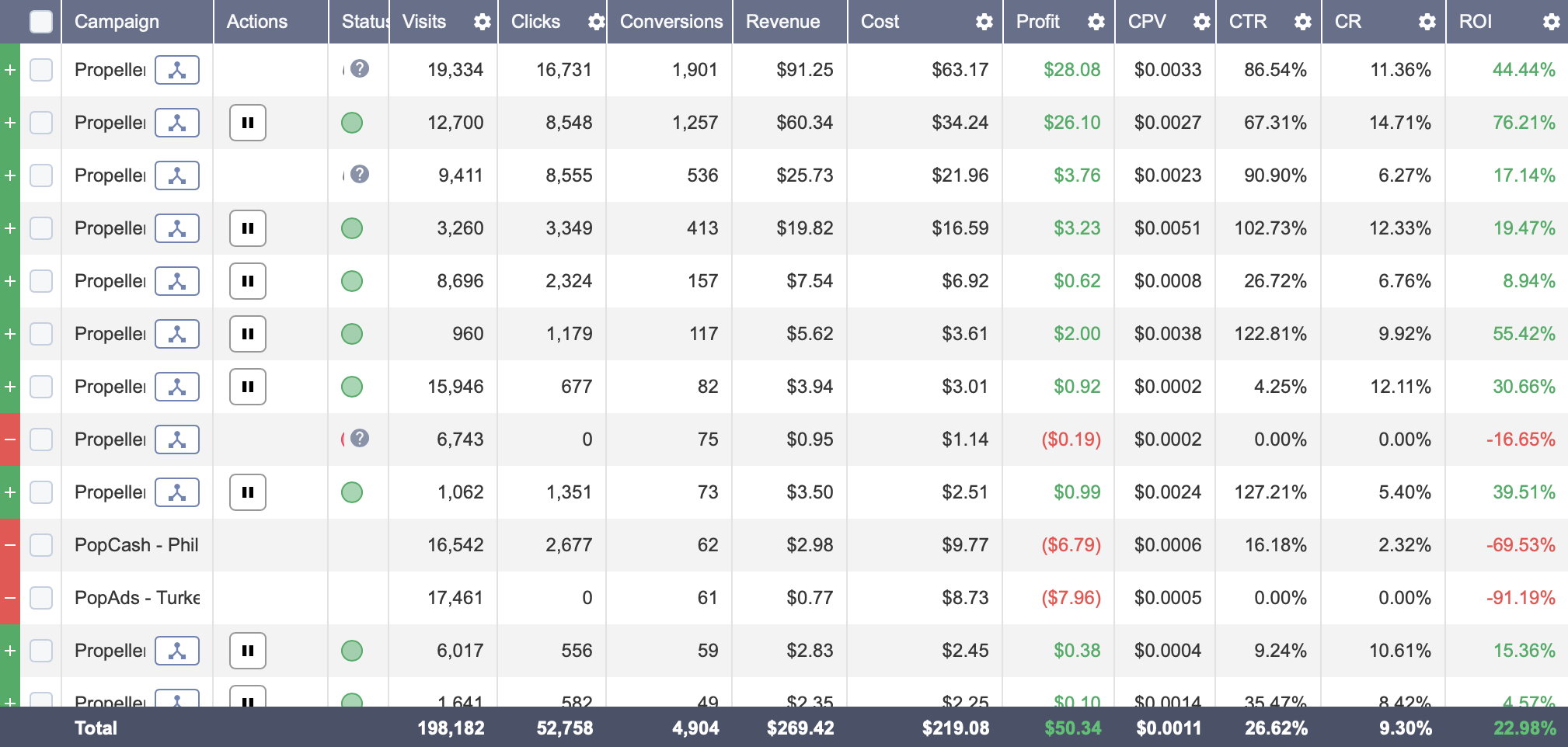
Task: Click the total profit $50.34 value
Action: click(x=1073, y=728)
